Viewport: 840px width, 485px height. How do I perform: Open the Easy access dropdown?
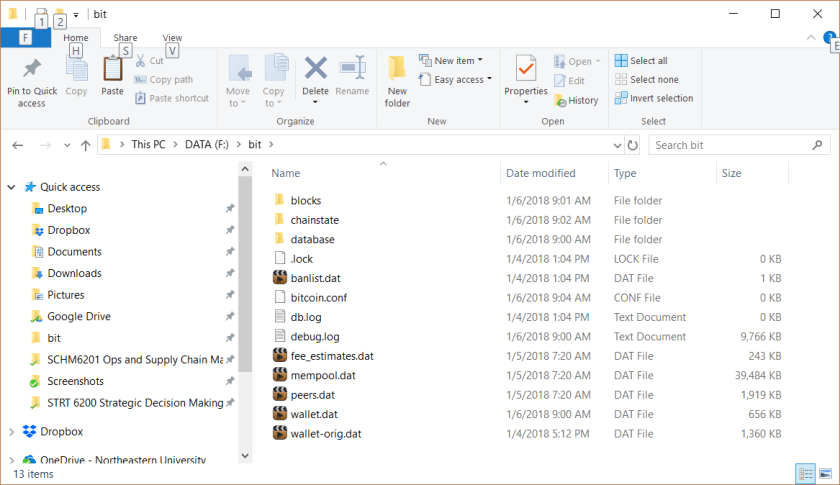[x=459, y=80]
